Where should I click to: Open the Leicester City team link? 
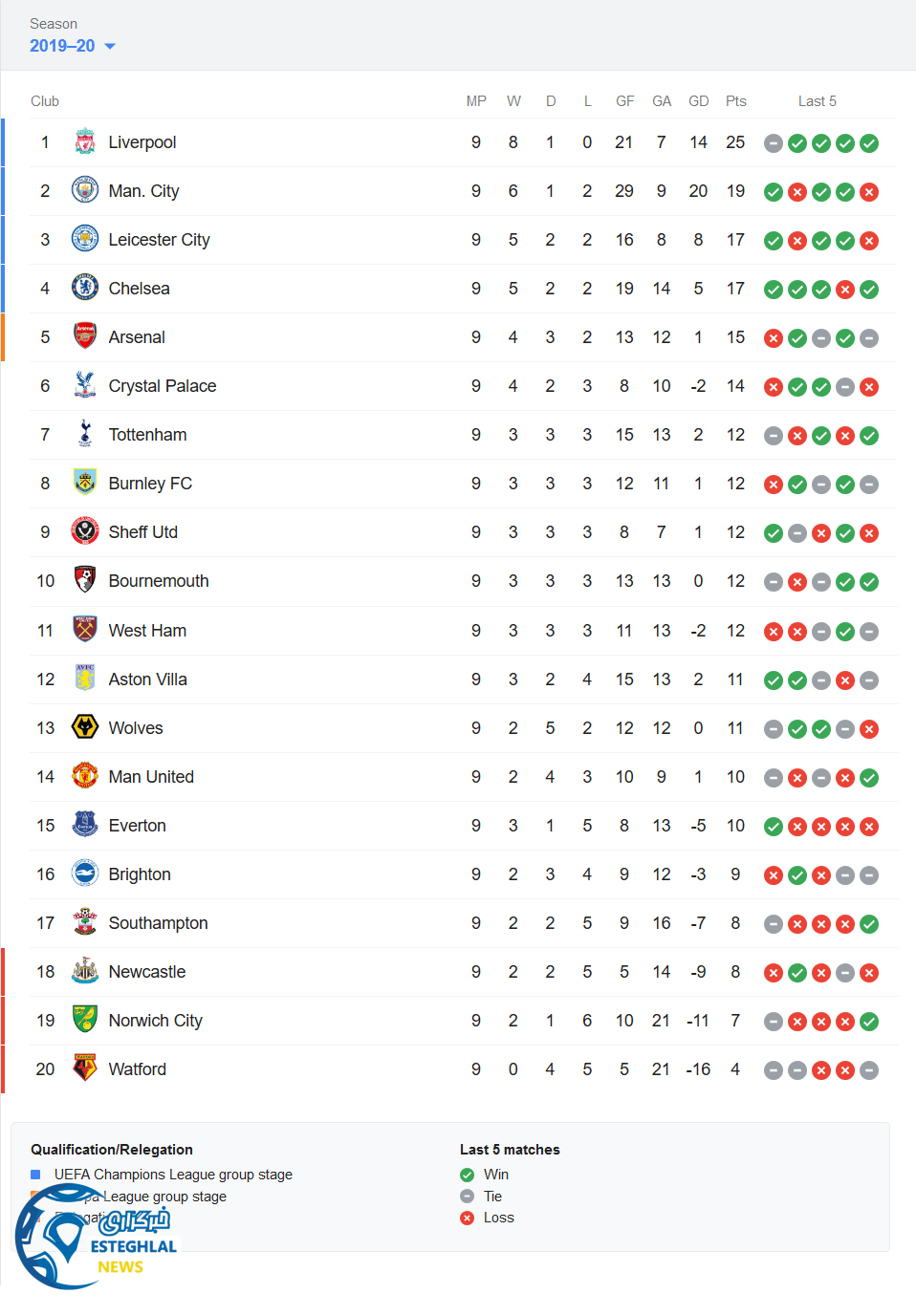coord(159,240)
